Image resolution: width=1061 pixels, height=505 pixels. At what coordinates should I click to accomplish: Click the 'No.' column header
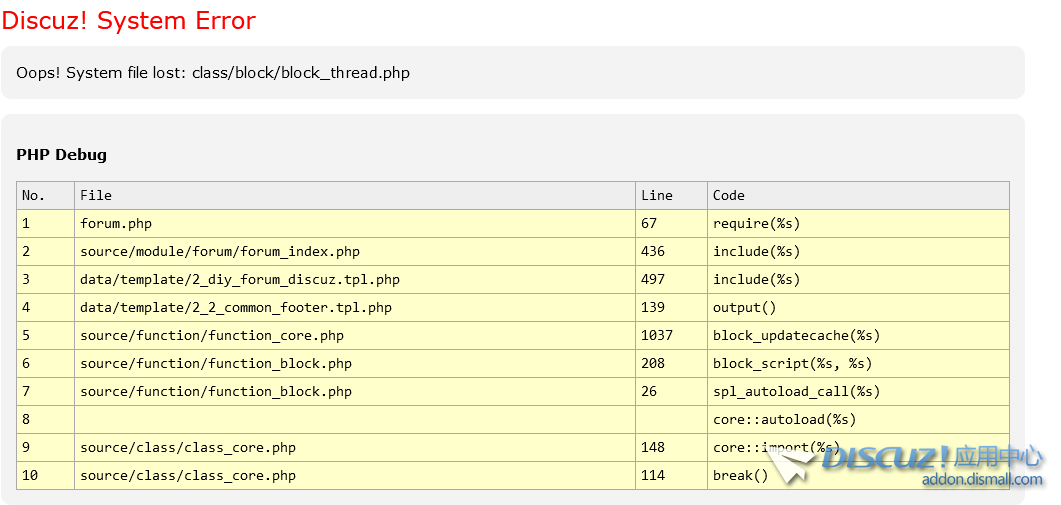[45, 196]
